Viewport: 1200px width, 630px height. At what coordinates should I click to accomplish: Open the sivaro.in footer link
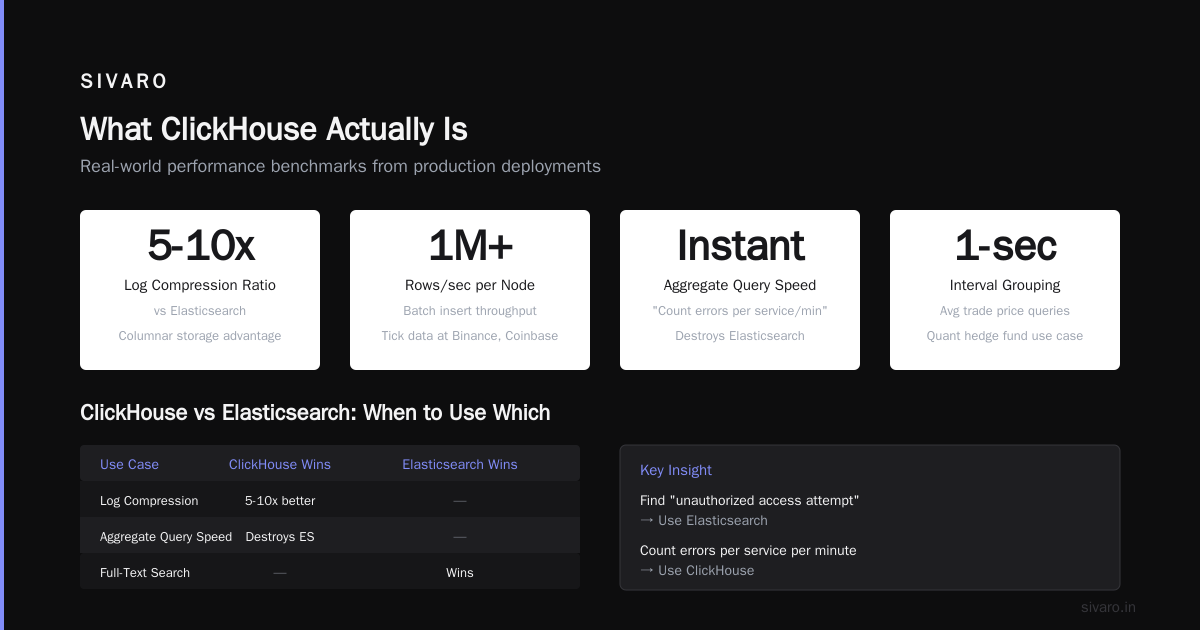pos(1108,607)
